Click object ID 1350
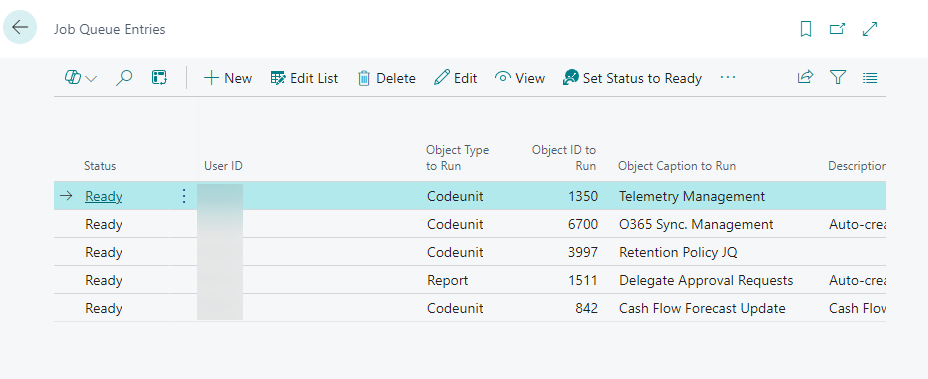The image size is (928, 379). tap(582, 196)
